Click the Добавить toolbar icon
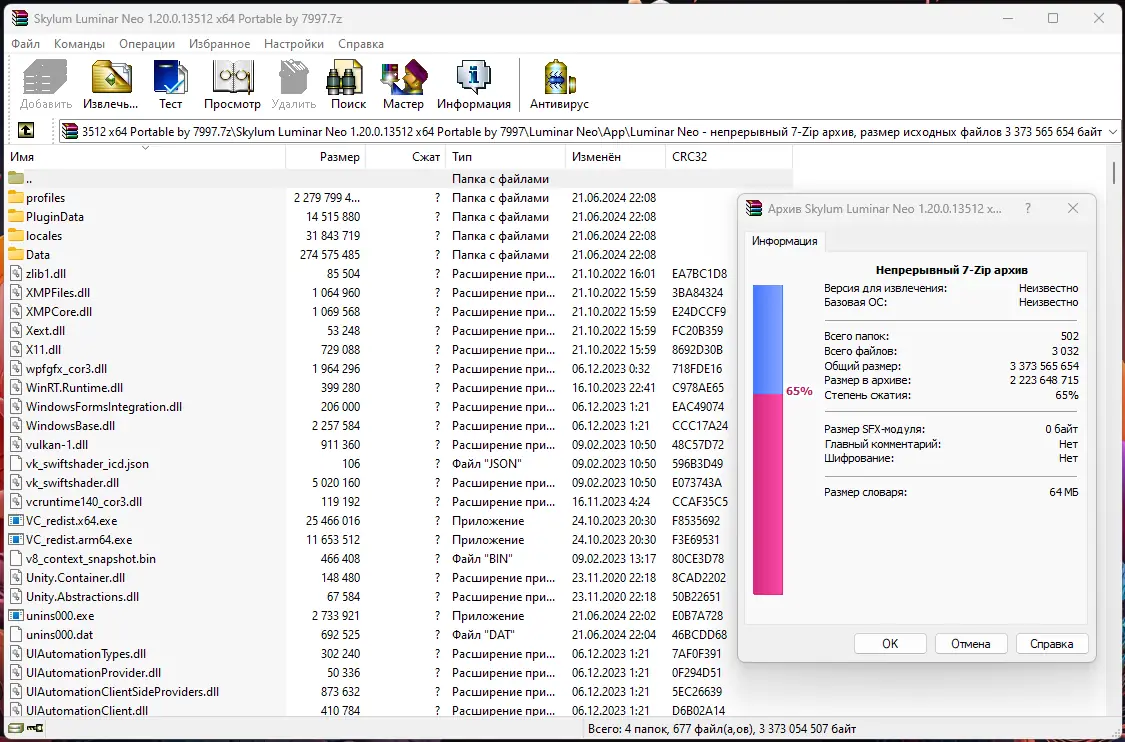 45,77
